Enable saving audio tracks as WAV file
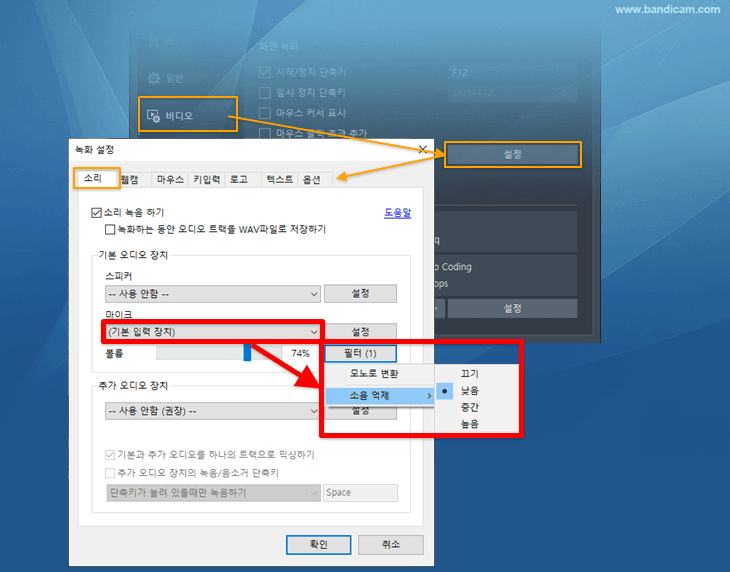Screen dimensions: 730x572 pos(110,230)
